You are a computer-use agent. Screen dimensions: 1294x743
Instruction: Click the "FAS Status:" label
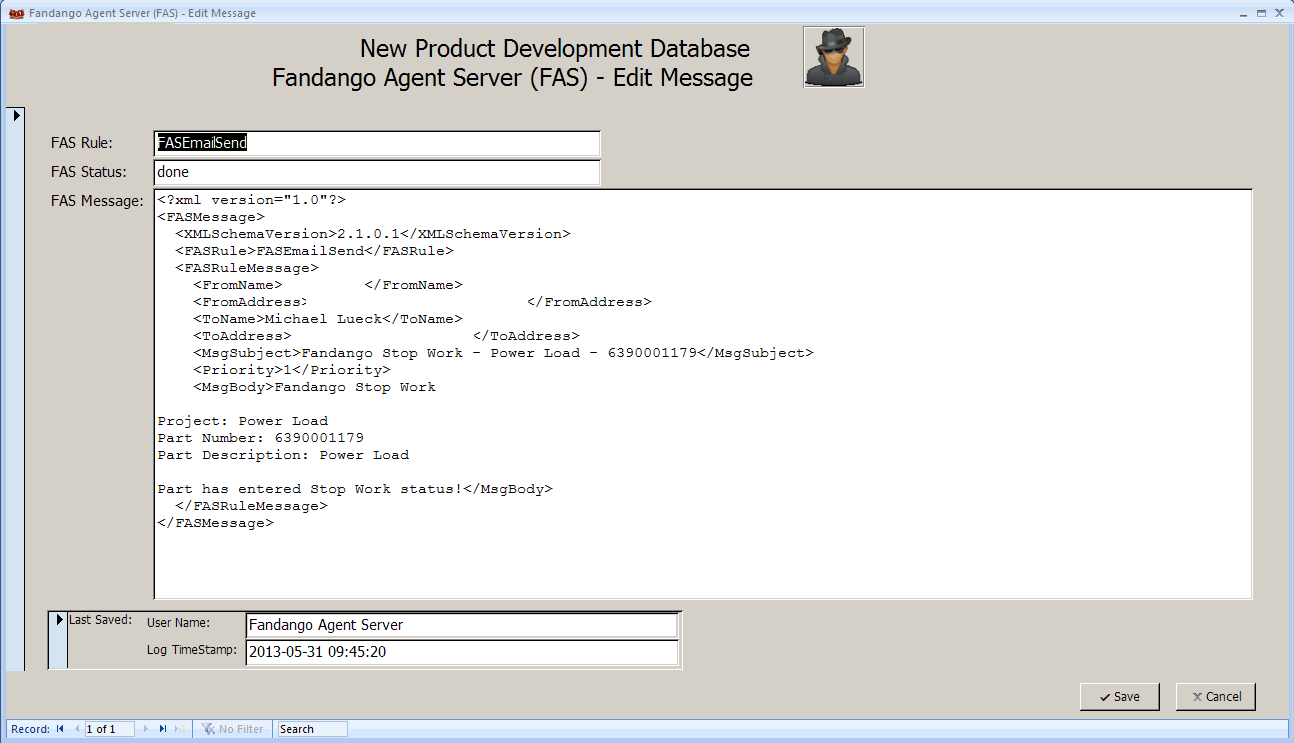(89, 172)
